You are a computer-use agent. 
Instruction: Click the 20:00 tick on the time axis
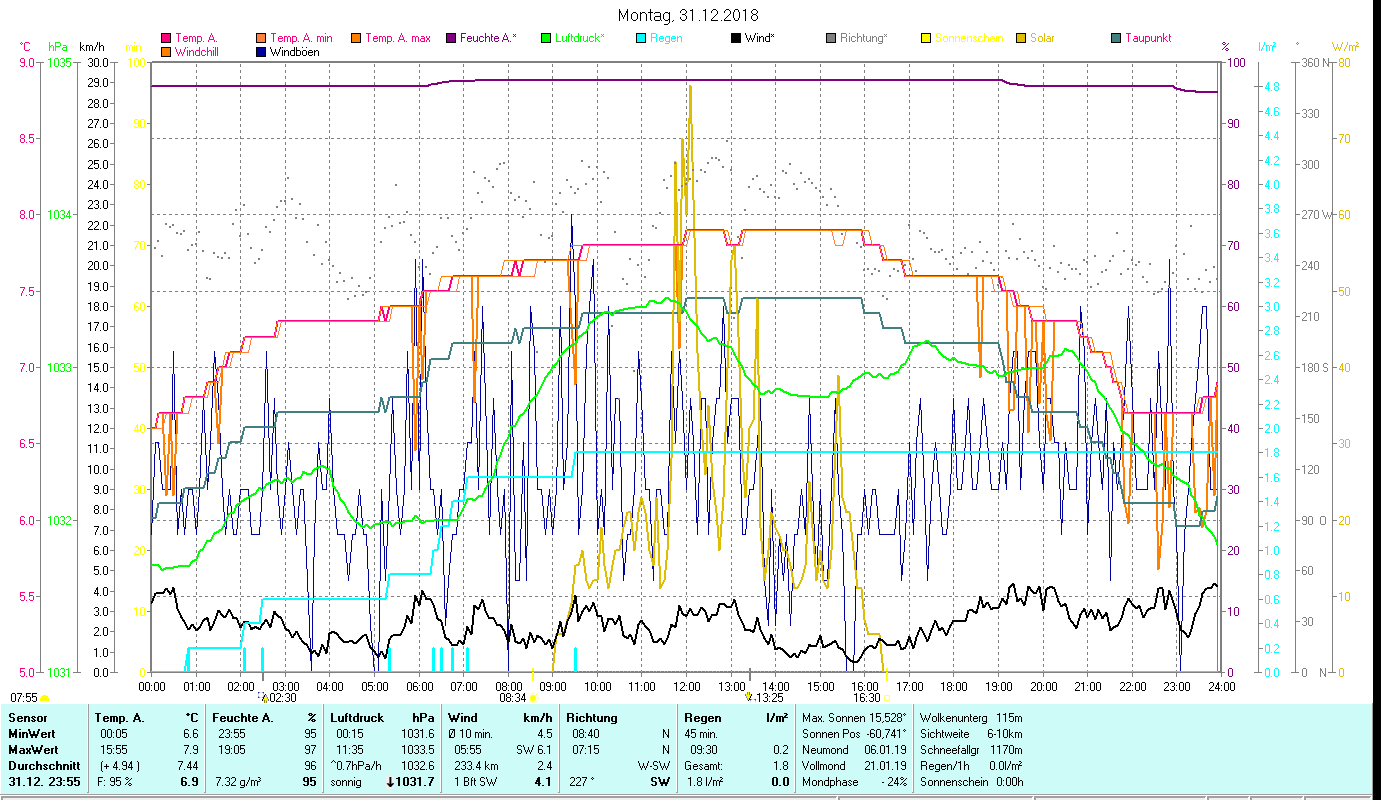(1043, 686)
